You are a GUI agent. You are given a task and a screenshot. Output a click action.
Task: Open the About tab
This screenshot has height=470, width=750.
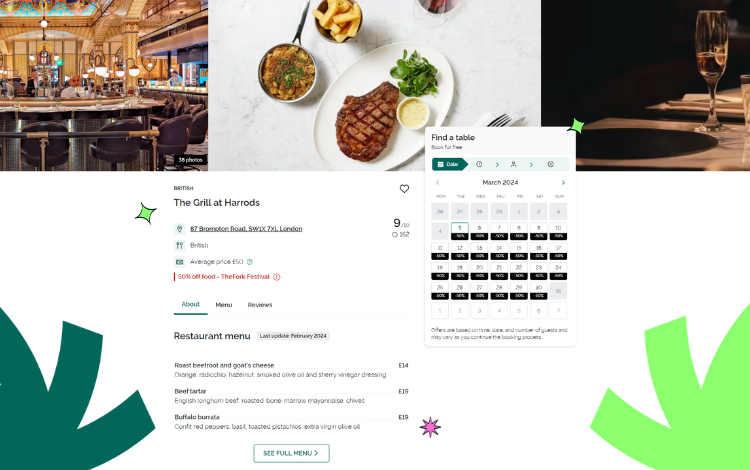(190, 305)
